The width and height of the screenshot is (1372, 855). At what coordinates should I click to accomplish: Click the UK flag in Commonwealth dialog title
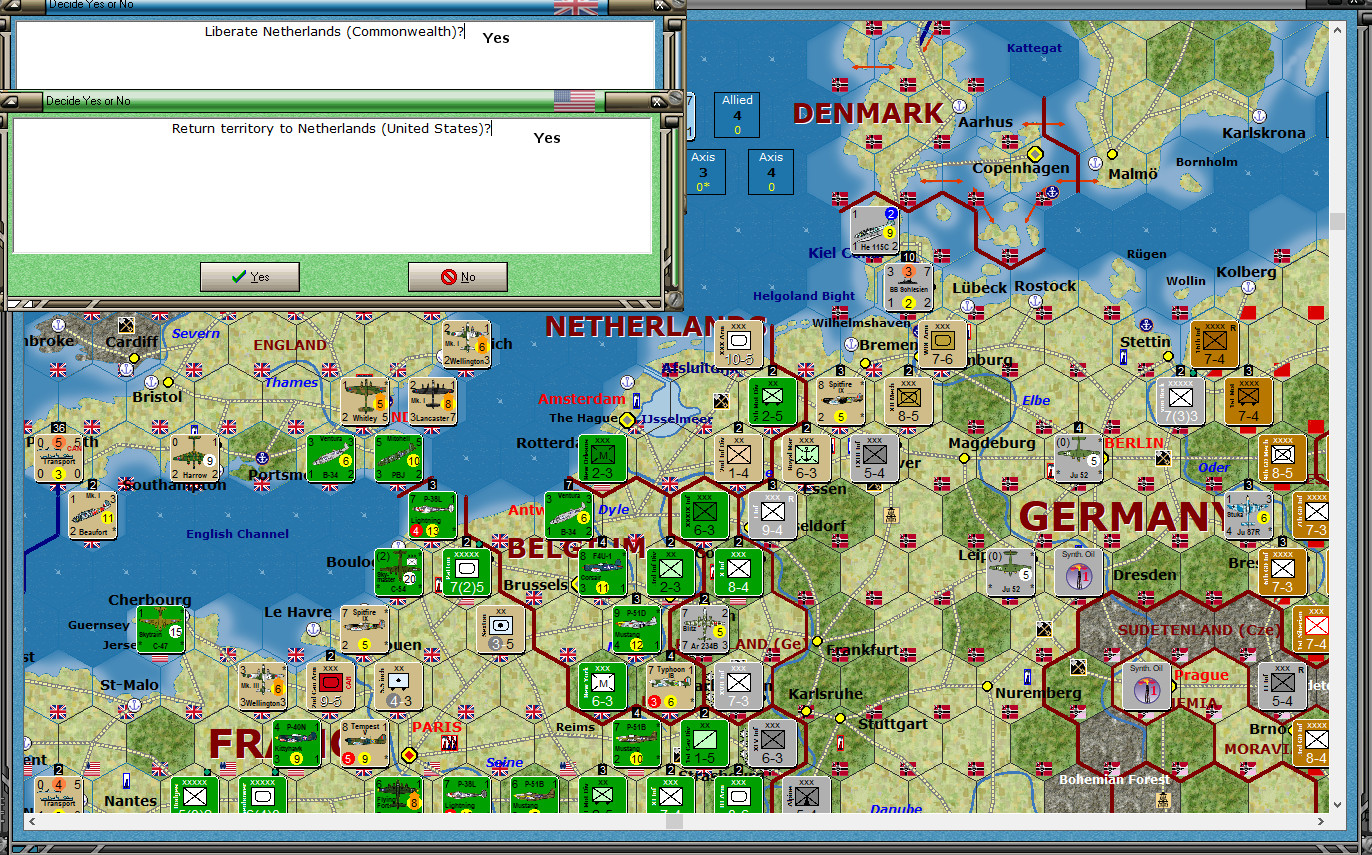575,7
